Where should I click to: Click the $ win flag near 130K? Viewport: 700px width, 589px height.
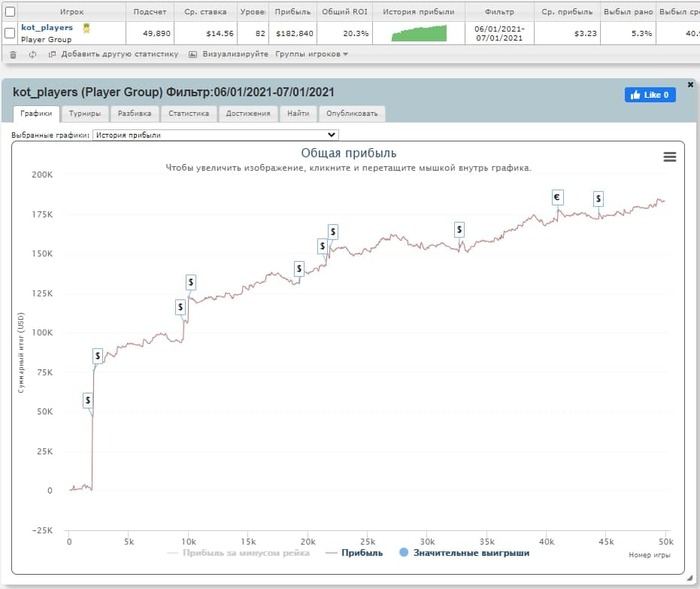pyautogui.click(x=191, y=282)
